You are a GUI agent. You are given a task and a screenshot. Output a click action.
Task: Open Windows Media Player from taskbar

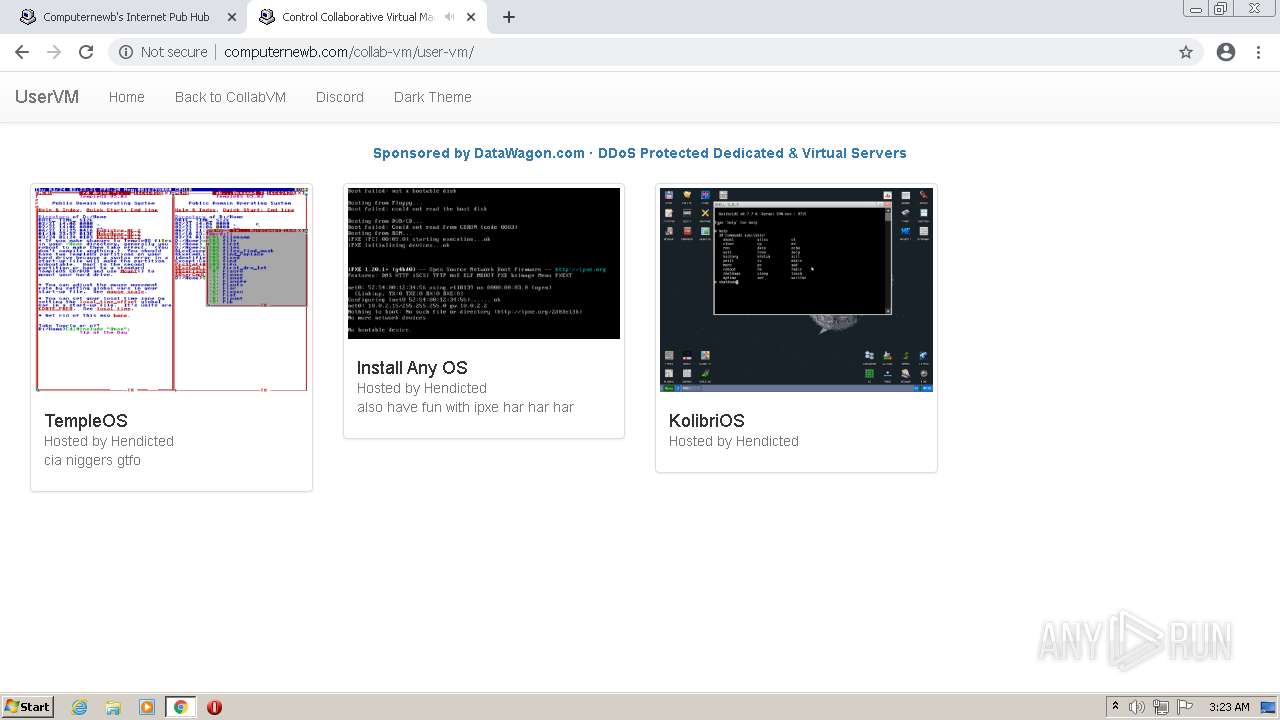pyautogui.click(x=147, y=707)
